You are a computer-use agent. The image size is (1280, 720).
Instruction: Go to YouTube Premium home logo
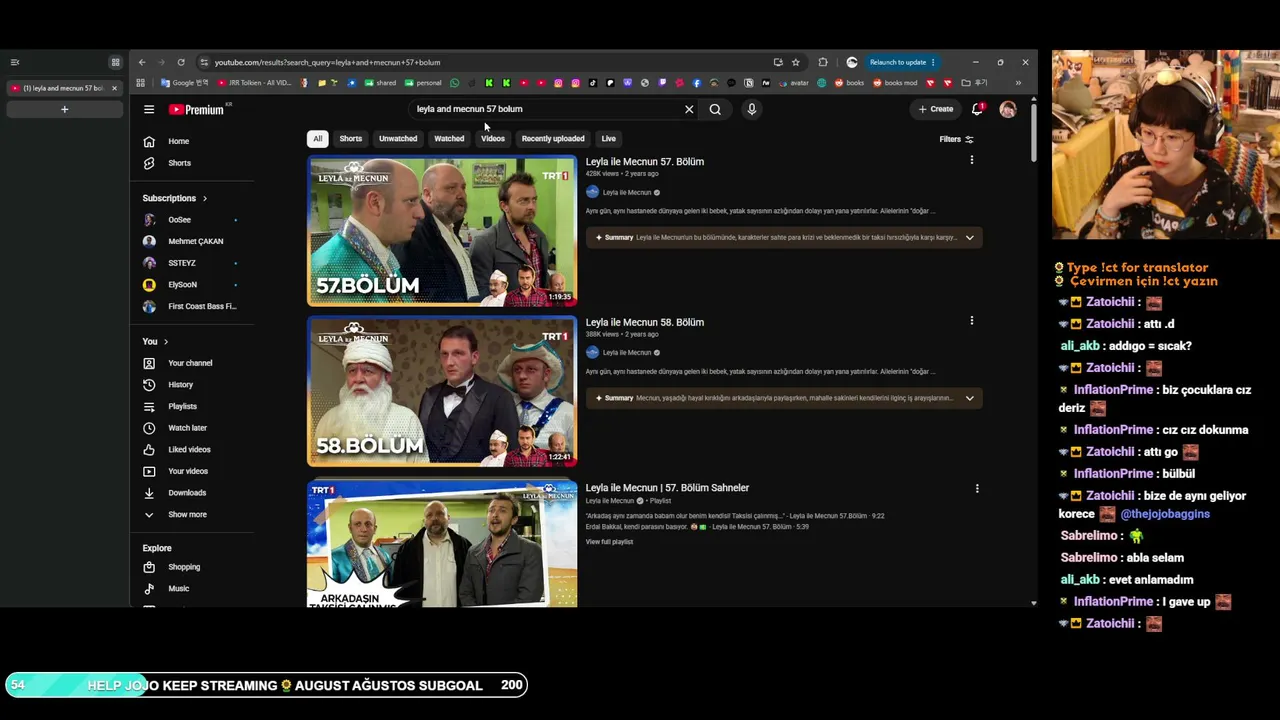197,109
